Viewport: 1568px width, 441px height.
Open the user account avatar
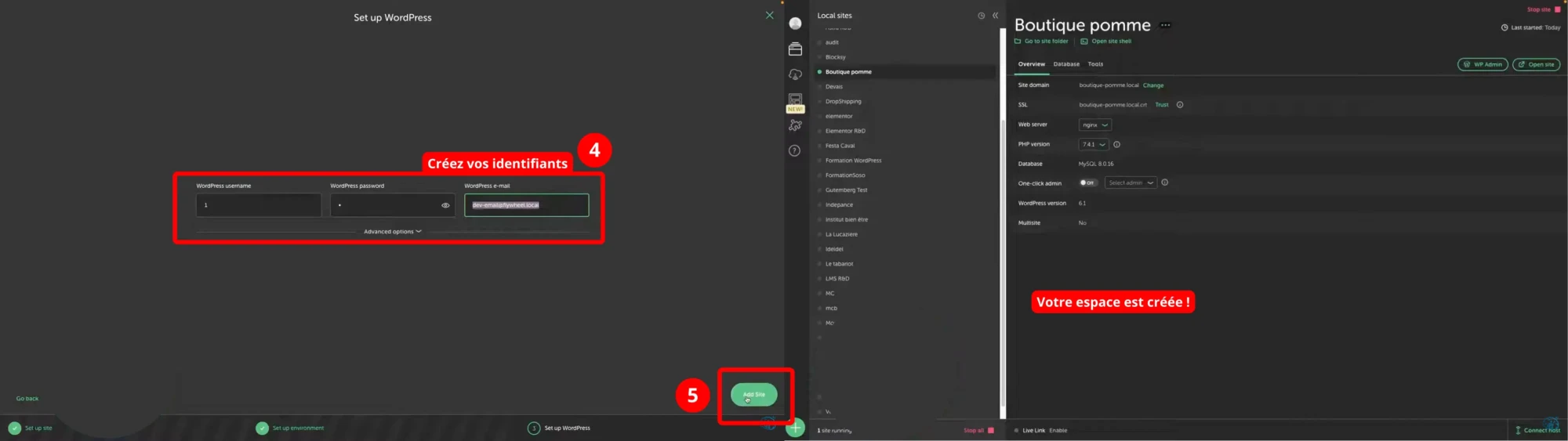[x=795, y=23]
